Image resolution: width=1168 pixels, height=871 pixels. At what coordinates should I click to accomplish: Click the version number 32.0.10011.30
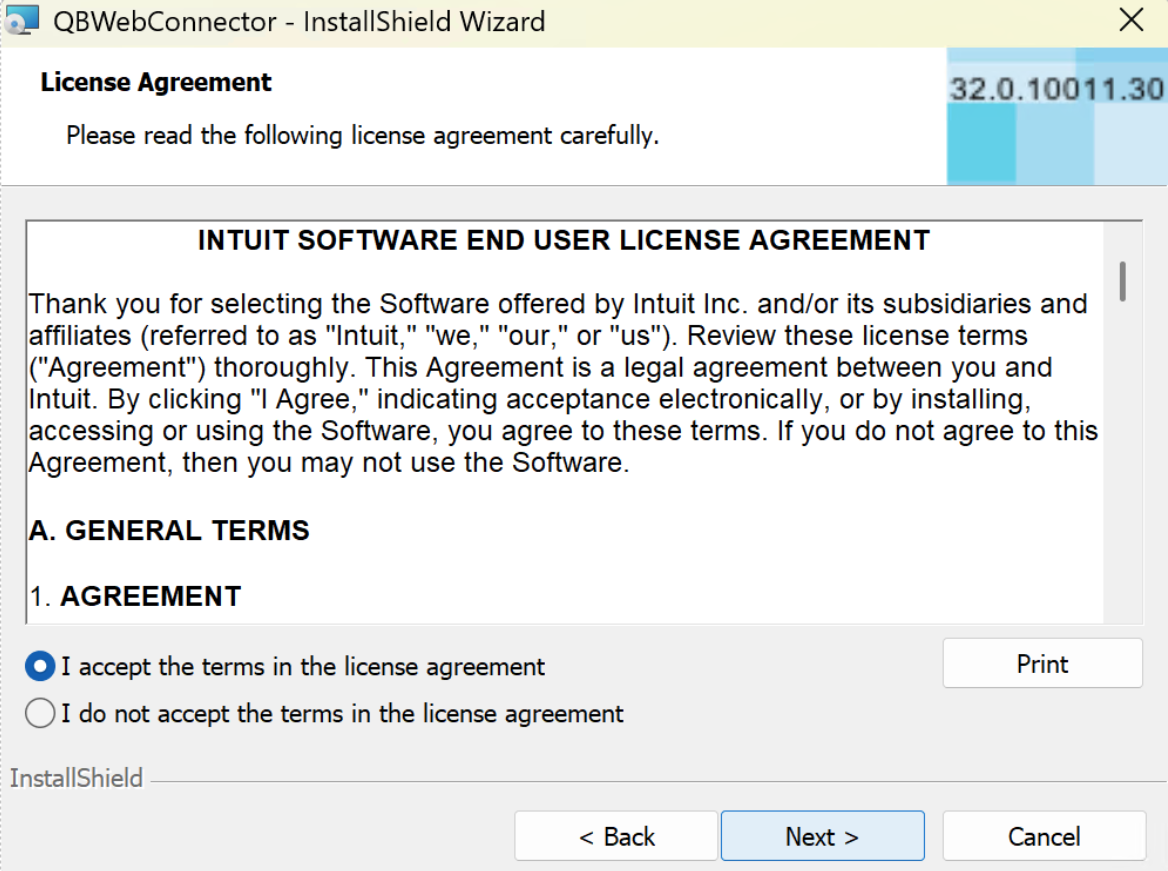pos(1056,89)
